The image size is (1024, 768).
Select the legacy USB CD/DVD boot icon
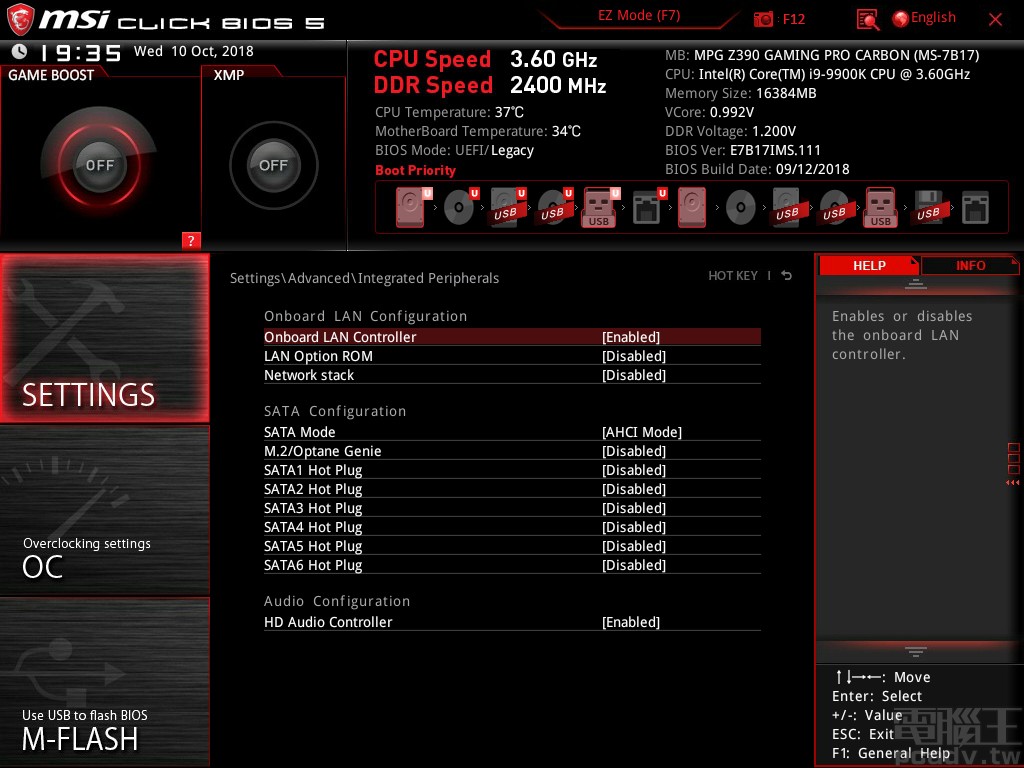[x=834, y=207]
